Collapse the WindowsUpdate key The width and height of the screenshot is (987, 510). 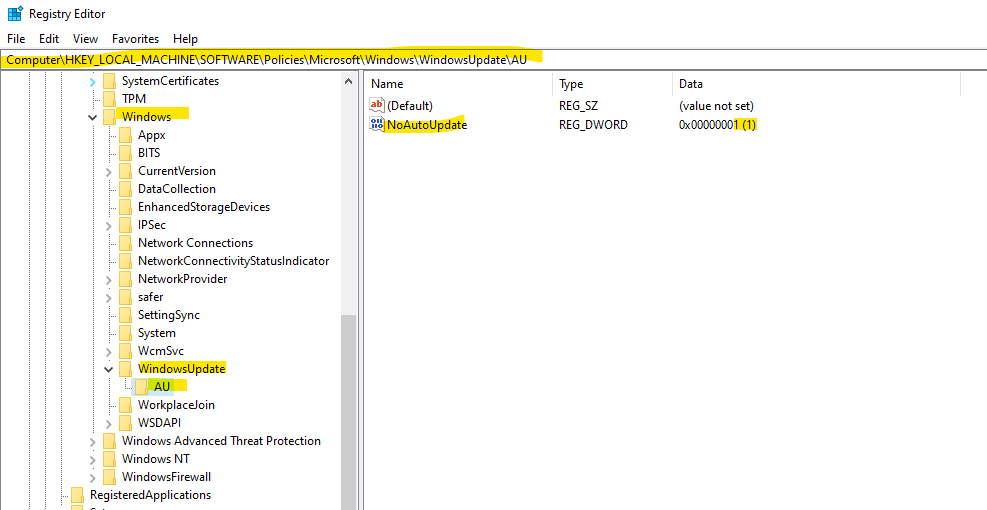coord(108,369)
